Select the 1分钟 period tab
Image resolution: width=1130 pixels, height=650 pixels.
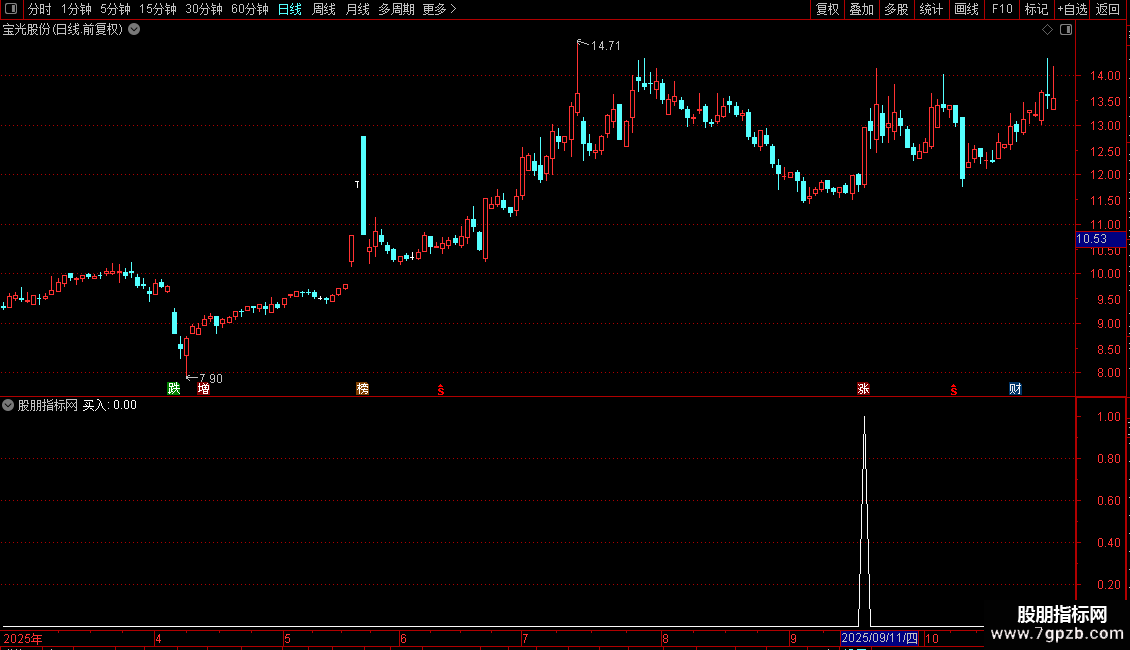click(x=76, y=9)
